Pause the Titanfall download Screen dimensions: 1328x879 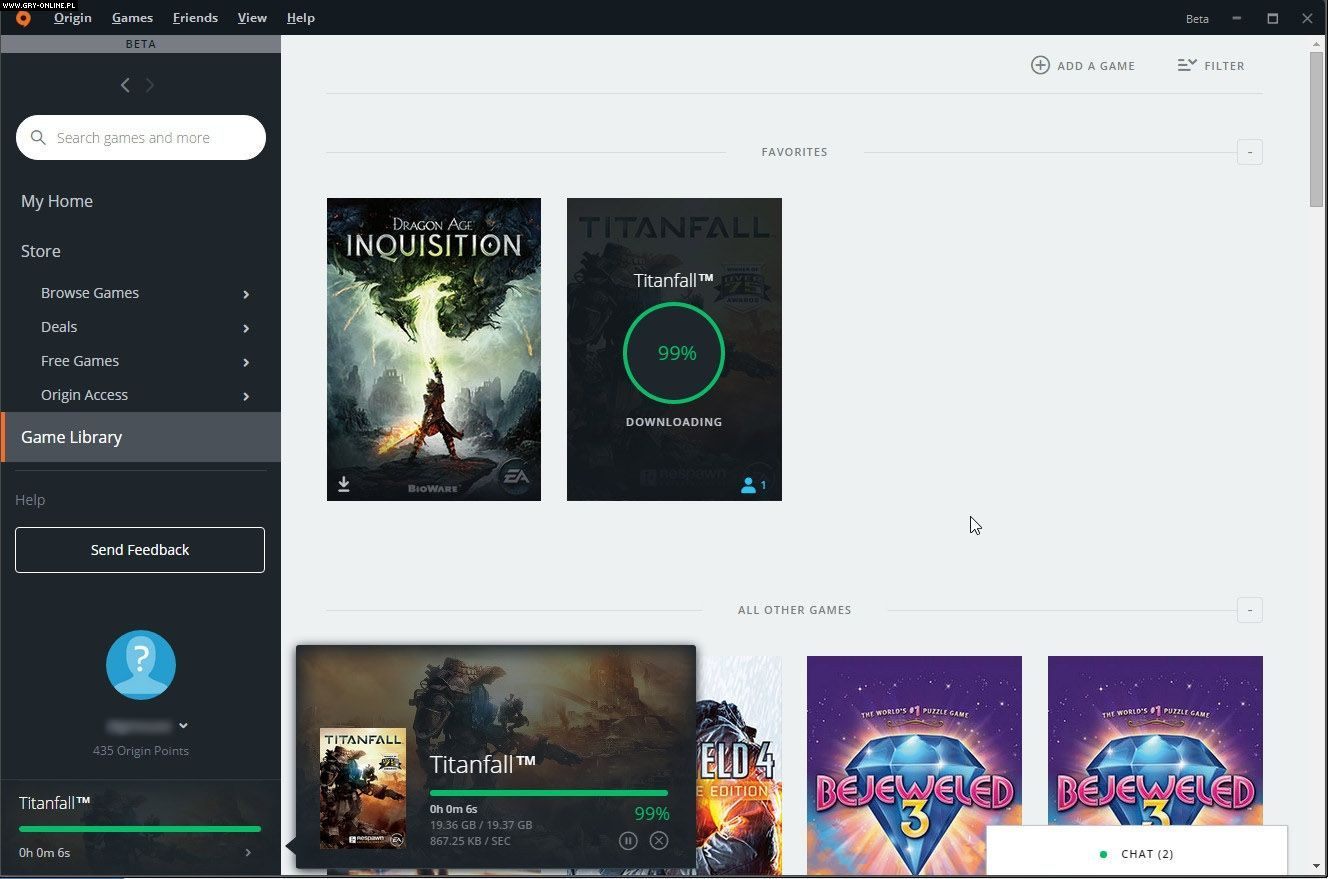pyautogui.click(x=628, y=841)
